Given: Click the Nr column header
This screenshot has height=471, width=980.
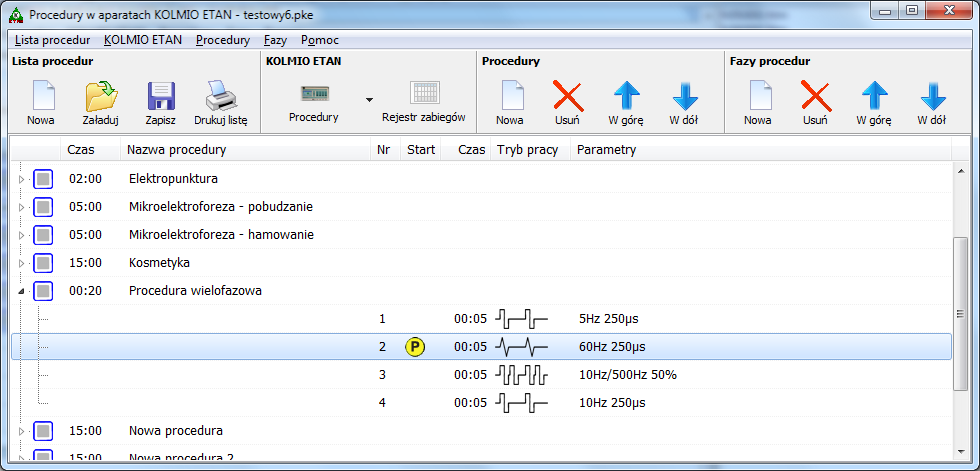Looking at the screenshot, I should 385,150.
